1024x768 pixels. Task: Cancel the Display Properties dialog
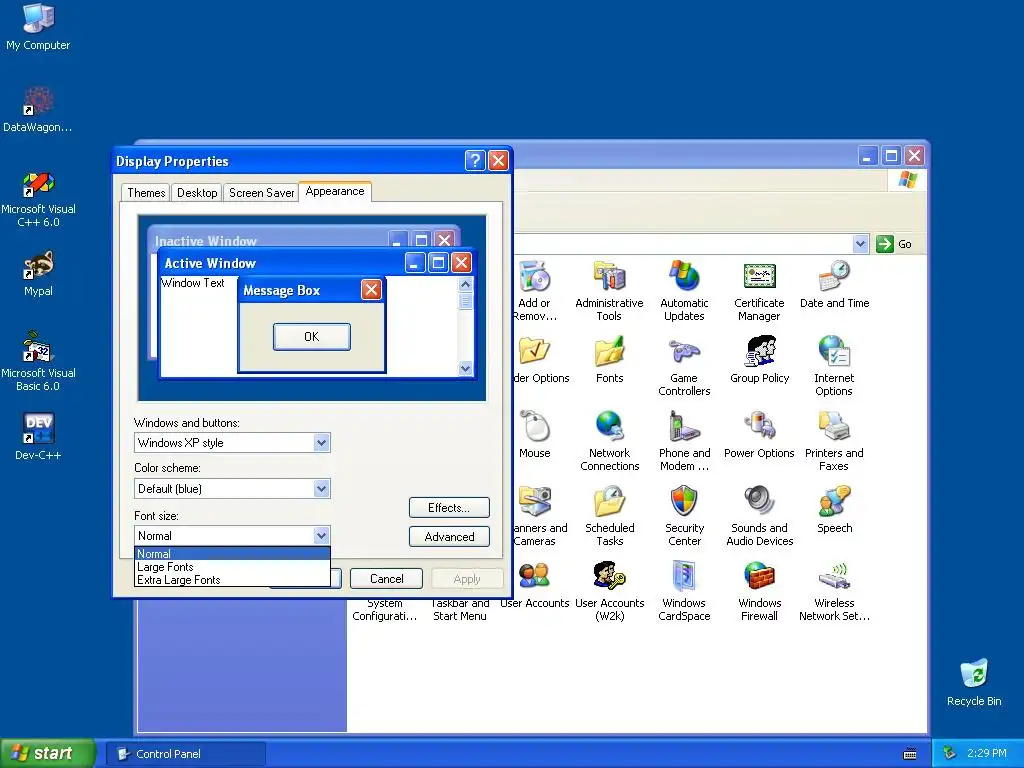[x=386, y=579]
